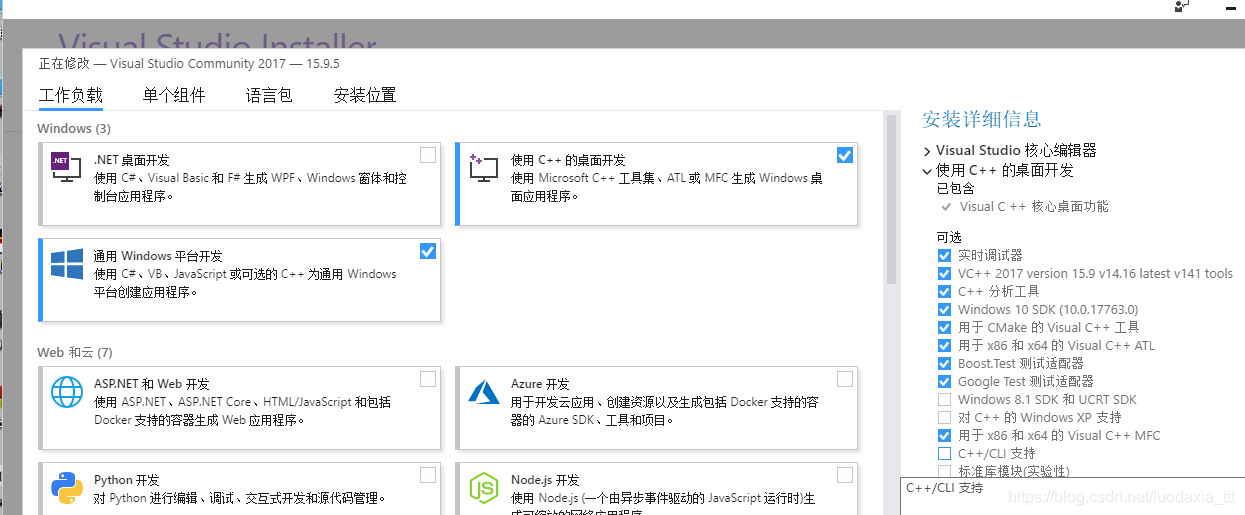
Task: Click the Universal Windows Platform logo icon
Action: [67, 264]
